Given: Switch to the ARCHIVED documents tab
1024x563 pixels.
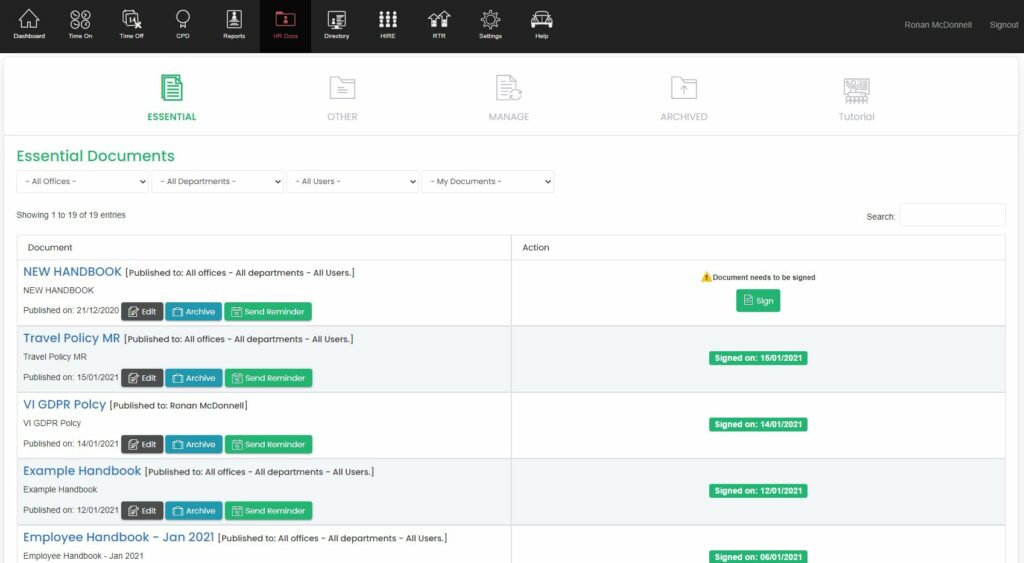Looking at the screenshot, I should coord(684,98).
